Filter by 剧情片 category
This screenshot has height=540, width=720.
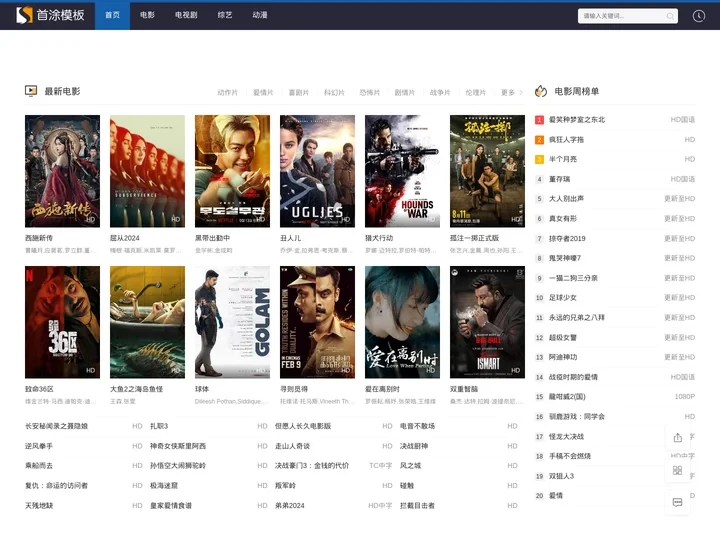(x=405, y=92)
